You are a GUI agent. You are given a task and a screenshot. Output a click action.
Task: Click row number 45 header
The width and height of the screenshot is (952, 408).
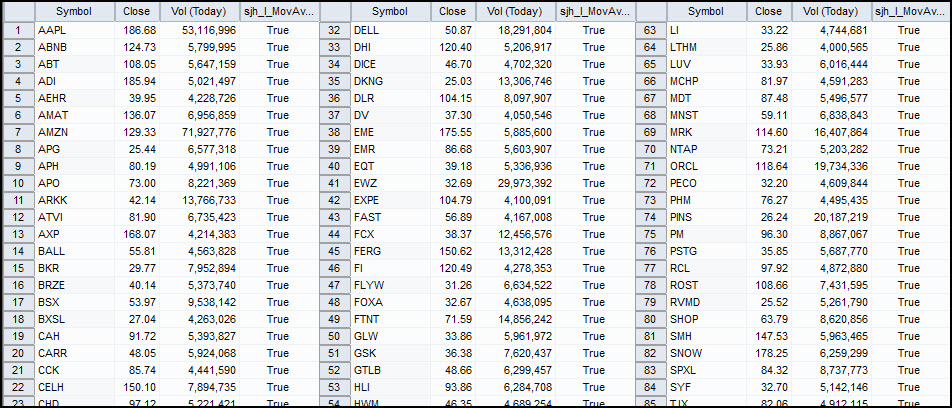(335, 251)
